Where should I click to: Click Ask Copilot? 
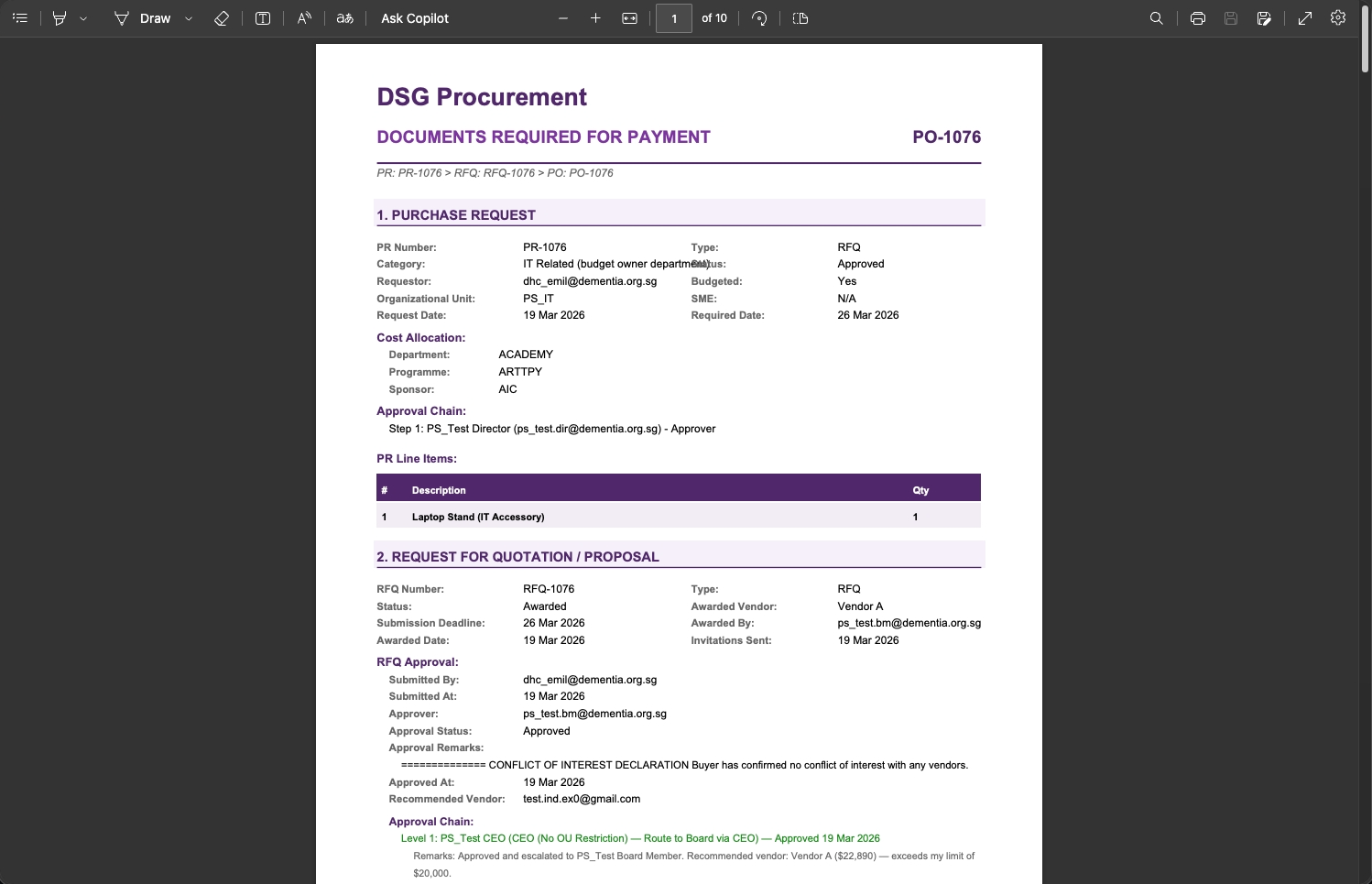(415, 18)
